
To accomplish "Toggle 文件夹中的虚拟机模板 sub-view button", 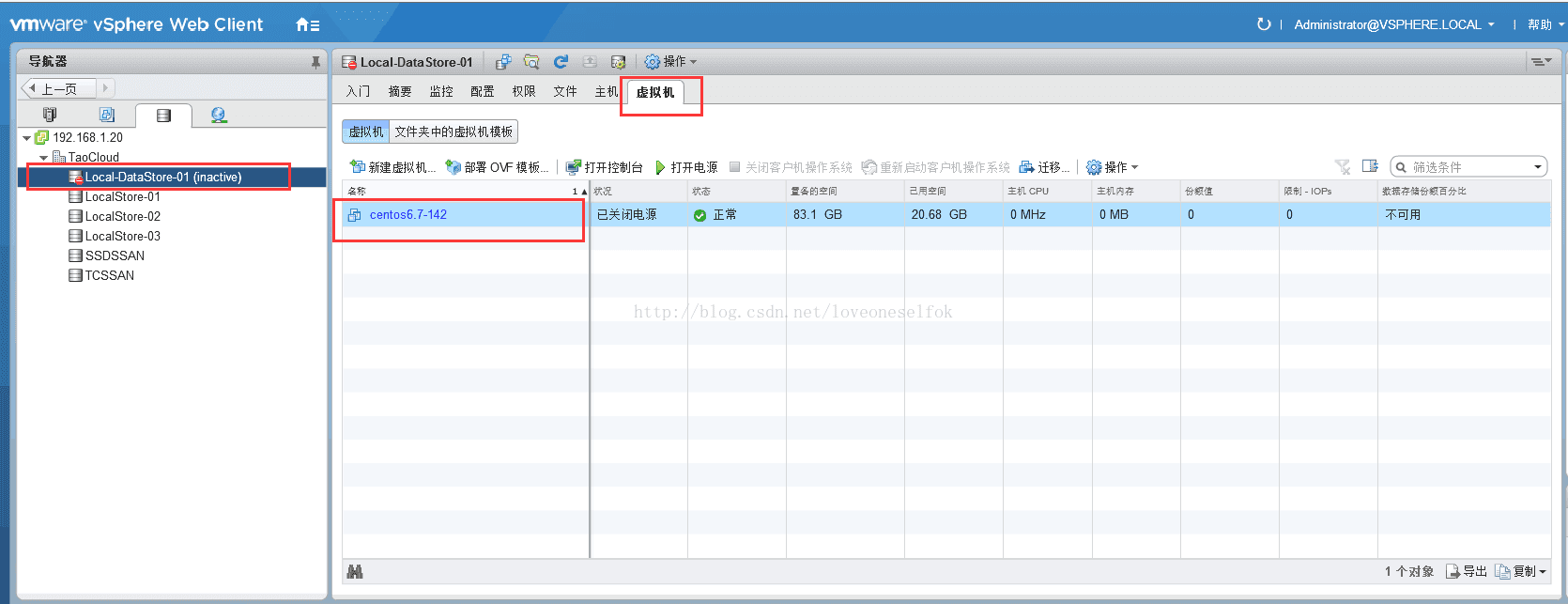I will [x=453, y=132].
